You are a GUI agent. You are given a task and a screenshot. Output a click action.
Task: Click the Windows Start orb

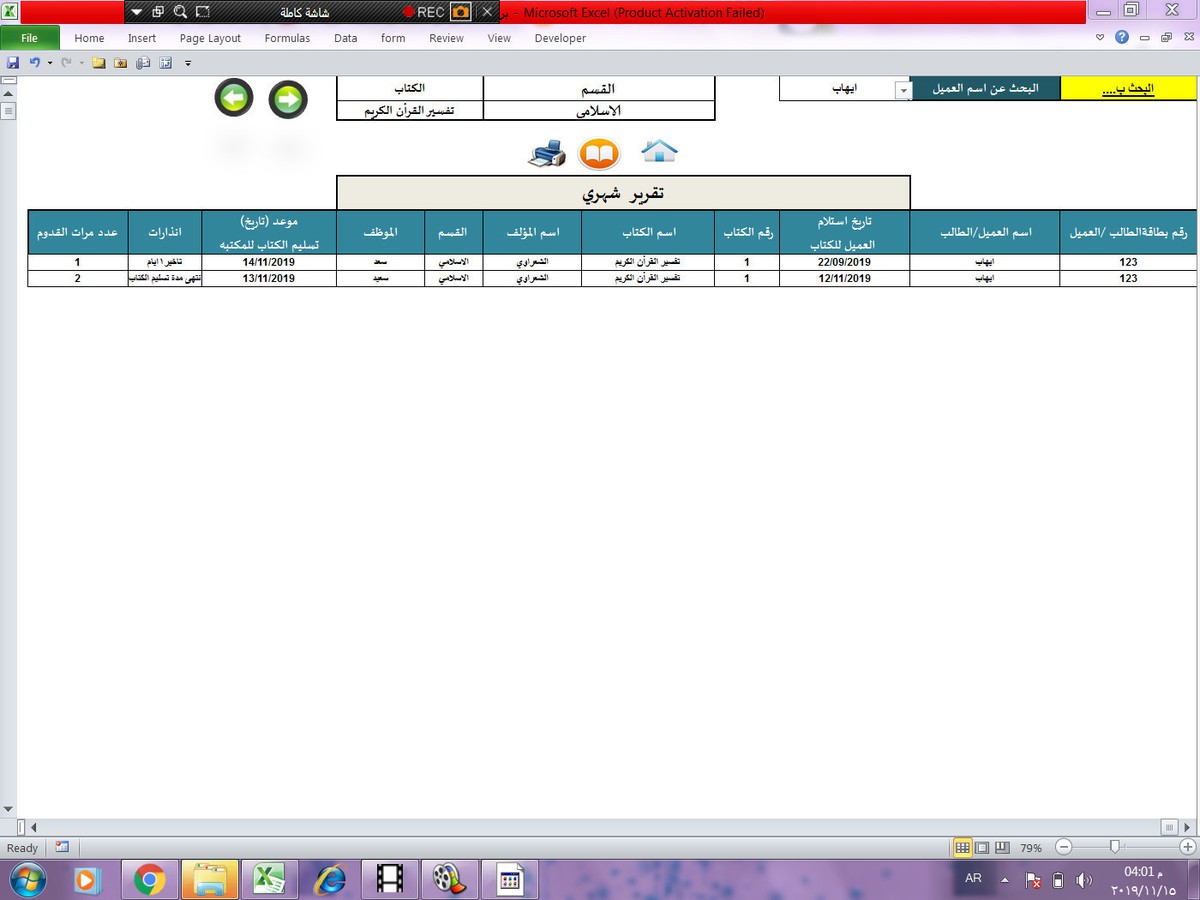tap(27, 880)
